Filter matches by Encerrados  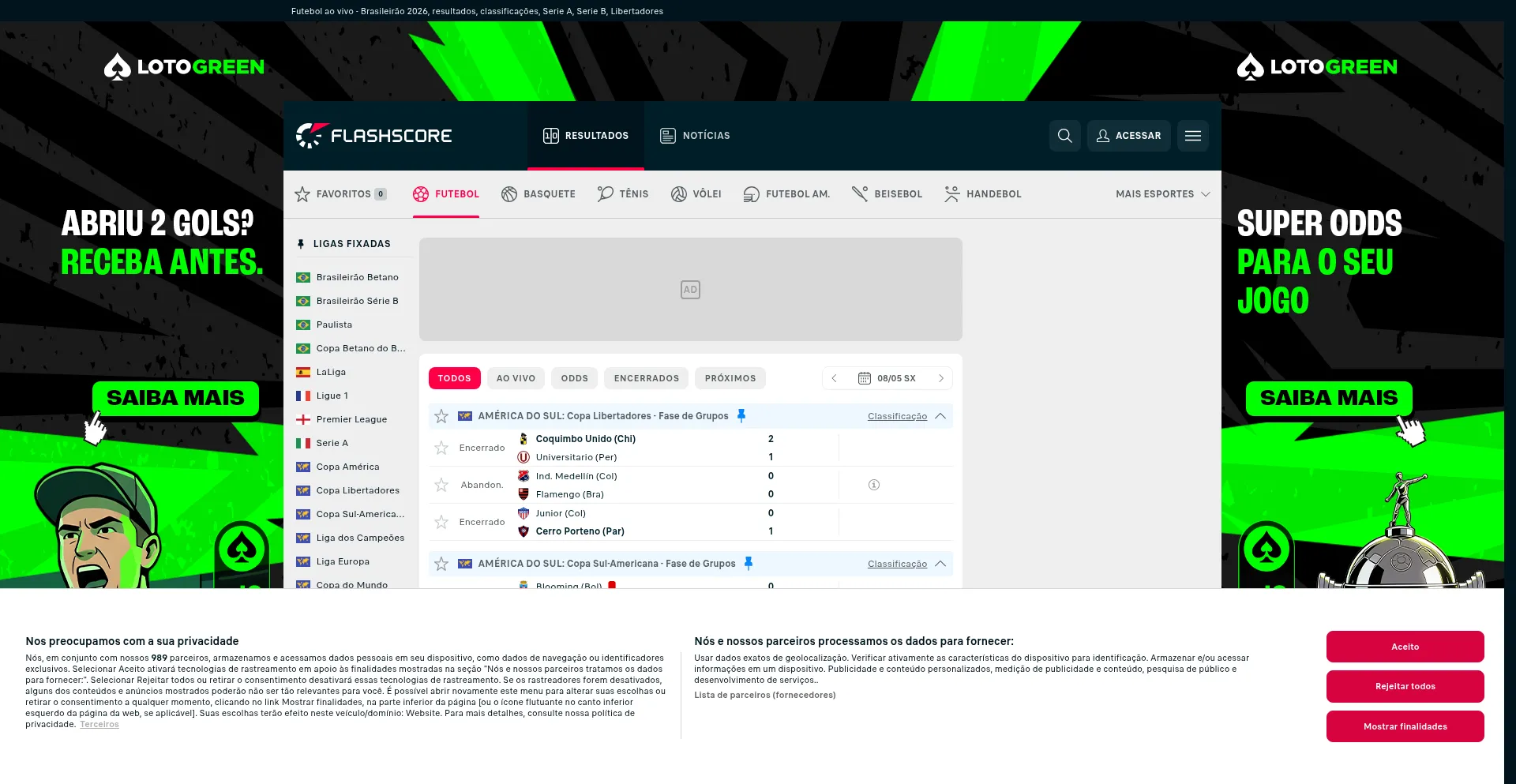pyautogui.click(x=647, y=378)
